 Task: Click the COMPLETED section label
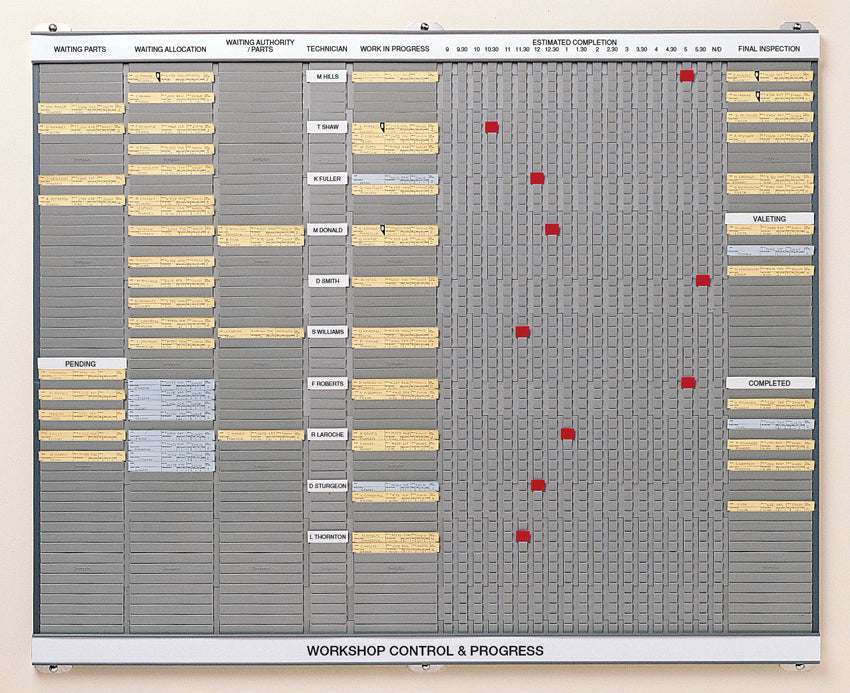click(770, 382)
